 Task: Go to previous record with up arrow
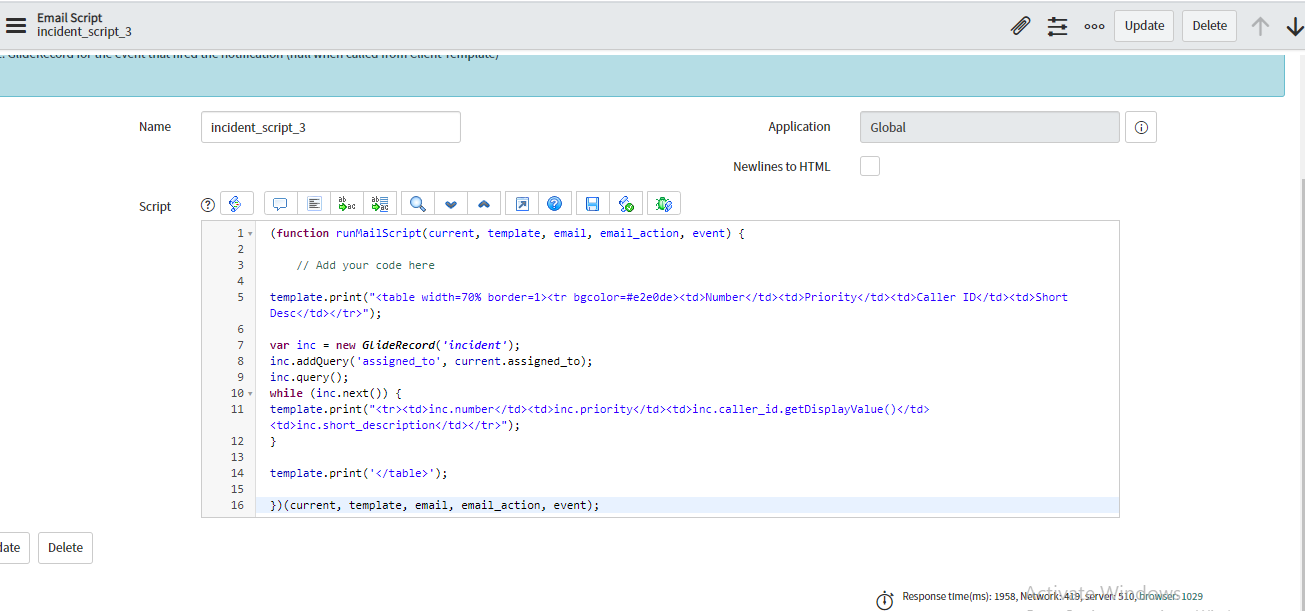click(x=1260, y=26)
